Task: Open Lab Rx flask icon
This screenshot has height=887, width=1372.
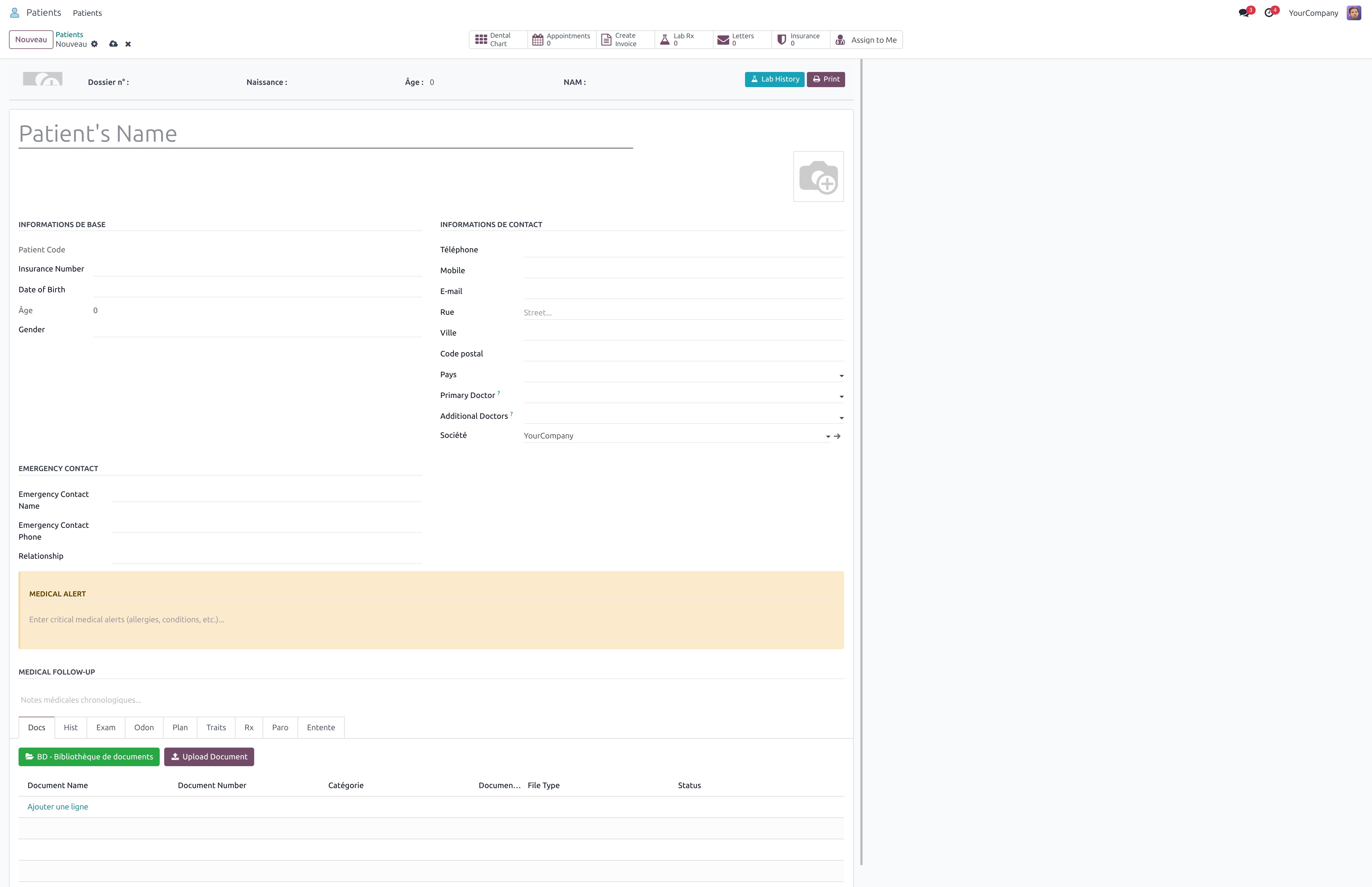Action: [x=665, y=40]
